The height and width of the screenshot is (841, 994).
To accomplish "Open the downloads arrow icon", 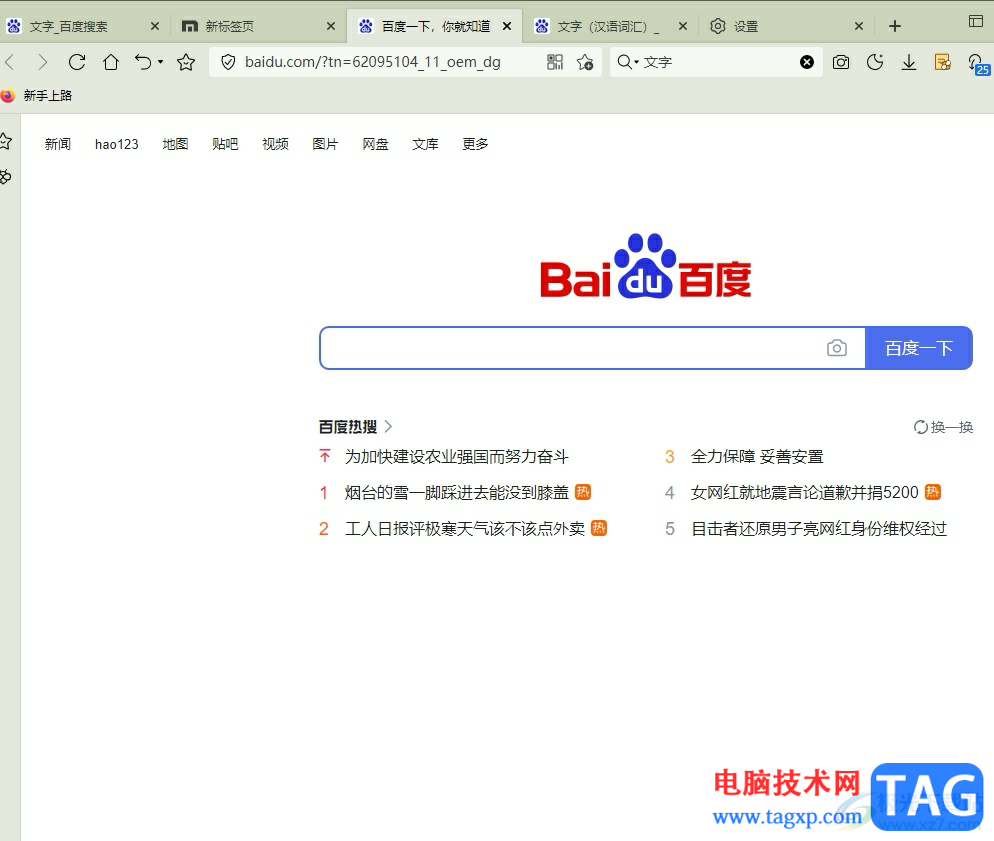I will (x=909, y=62).
